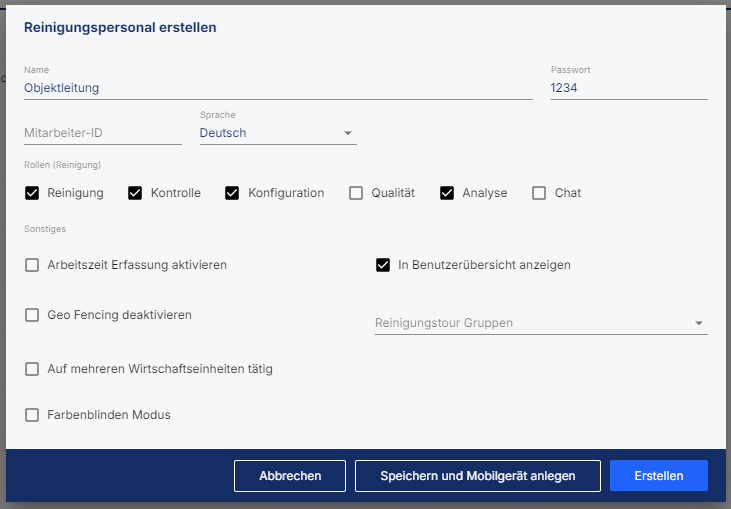Image resolution: width=731 pixels, height=509 pixels.
Task: Click the Abbrechen button
Action: [290, 476]
